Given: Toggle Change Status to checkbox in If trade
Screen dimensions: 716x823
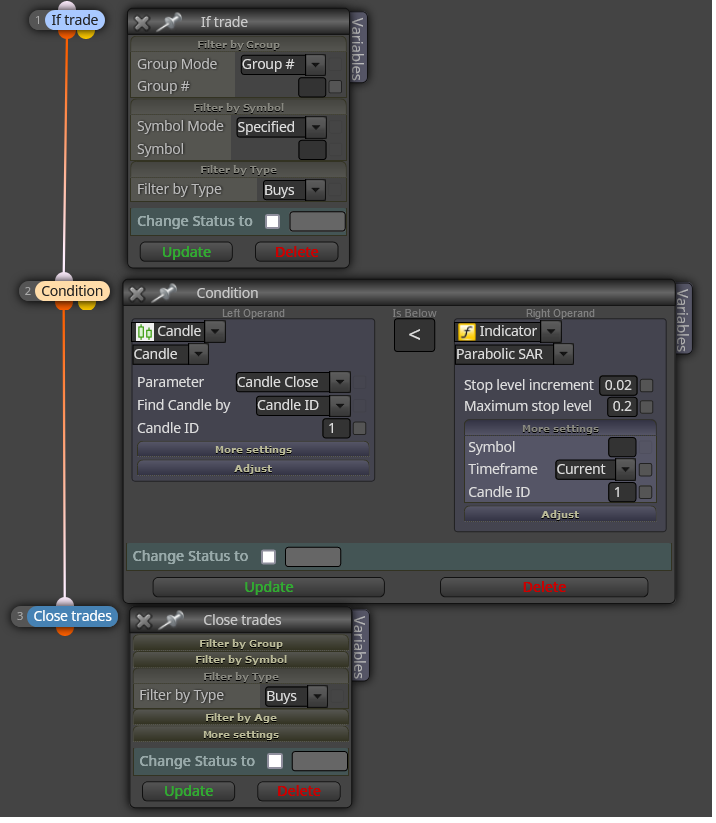Looking at the screenshot, I should (x=274, y=223).
